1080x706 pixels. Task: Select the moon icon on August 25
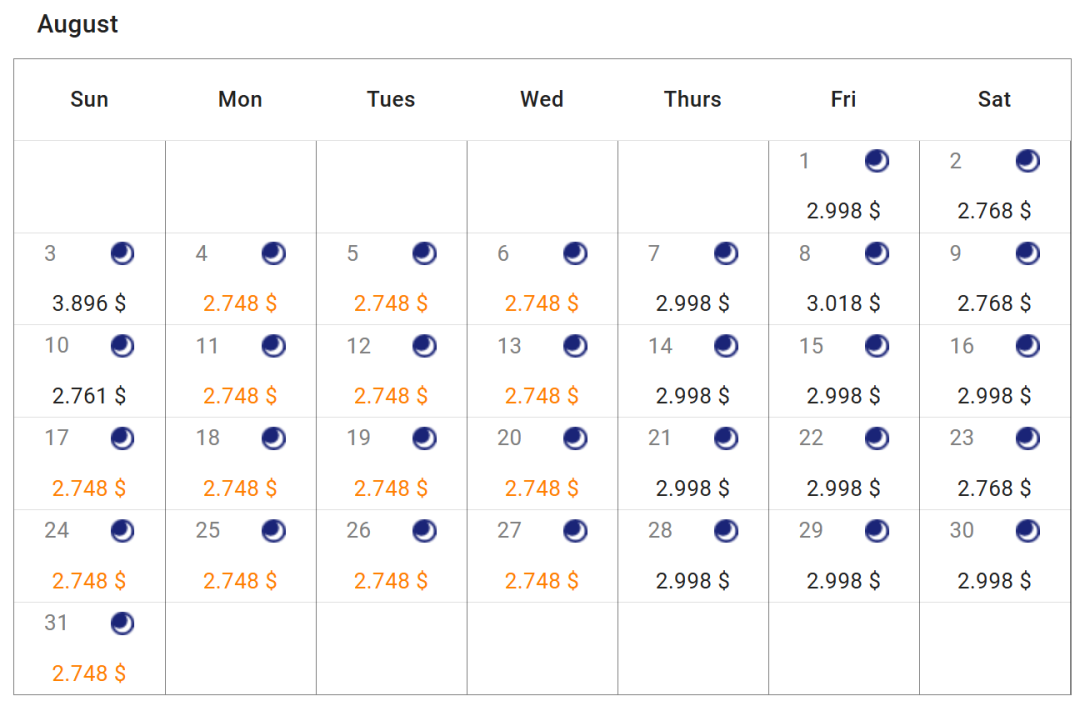pyautogui.click(x=273, y=531)
